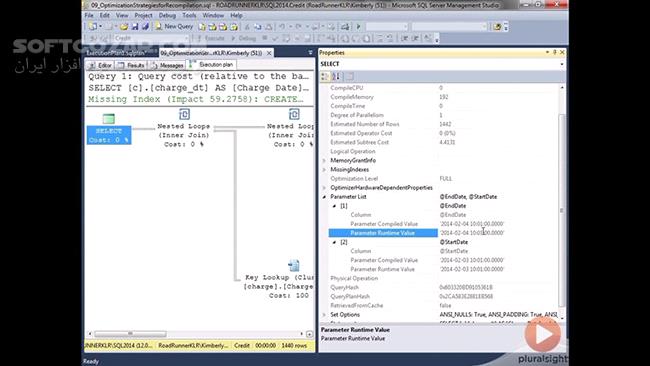Select the CompileMemory property row

click(x=444, y=97)
